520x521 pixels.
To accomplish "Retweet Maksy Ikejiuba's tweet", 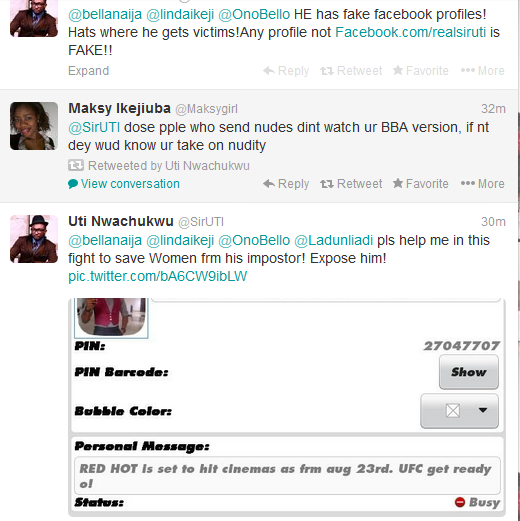I will [x=351, y=184].
